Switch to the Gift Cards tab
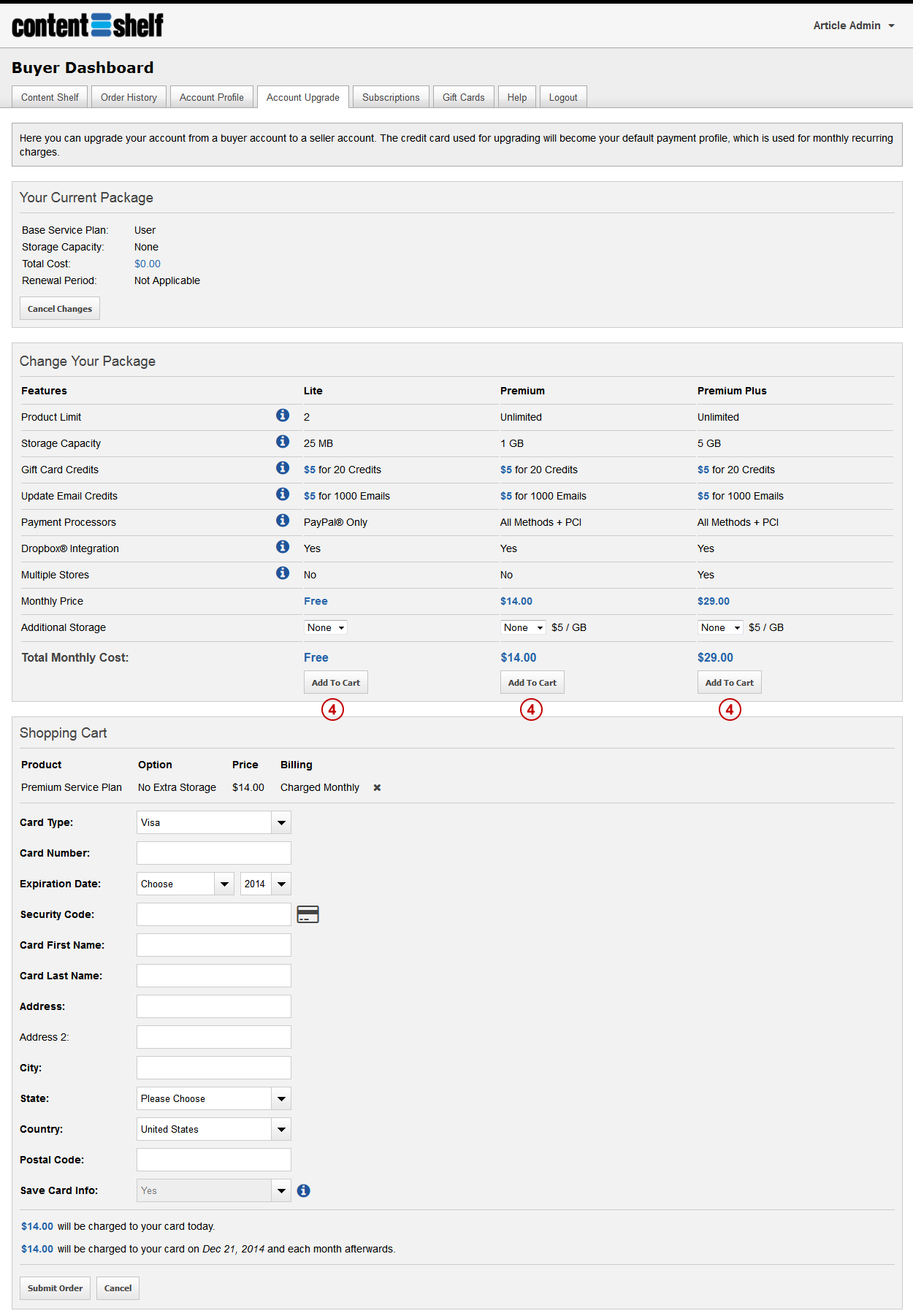 click(464, 97)
